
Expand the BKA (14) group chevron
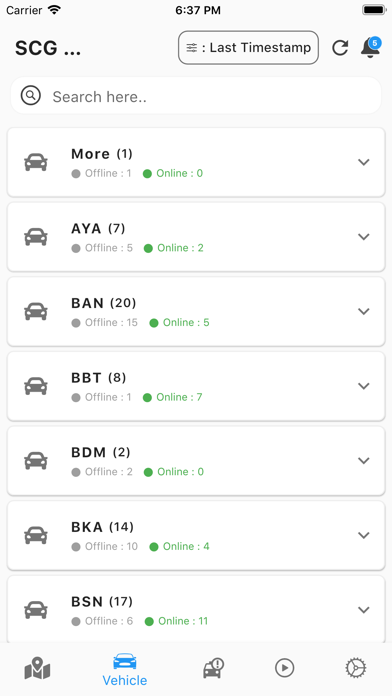pos(364,535)
